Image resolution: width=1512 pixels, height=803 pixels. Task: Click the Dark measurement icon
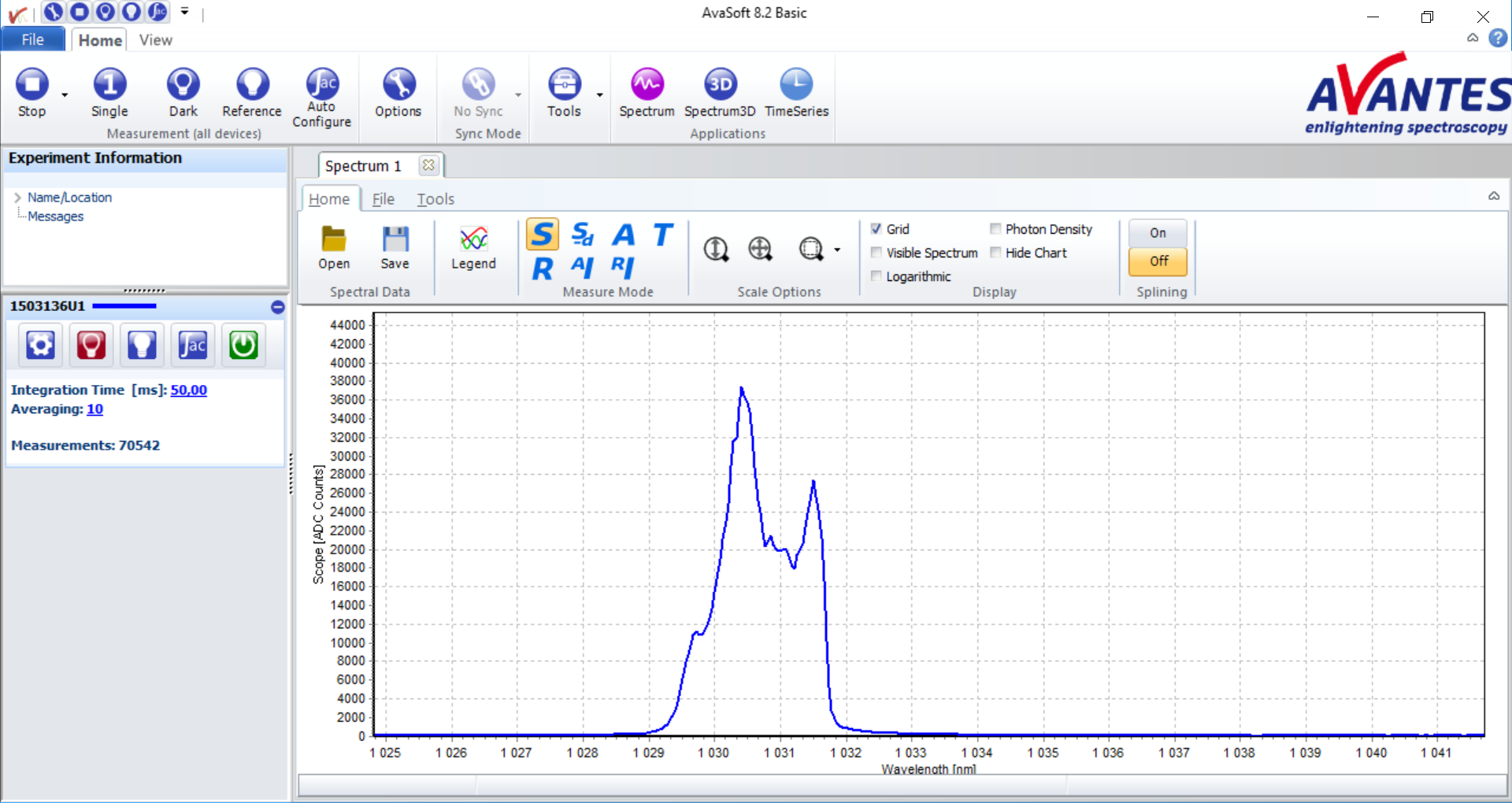click(183, 85)
